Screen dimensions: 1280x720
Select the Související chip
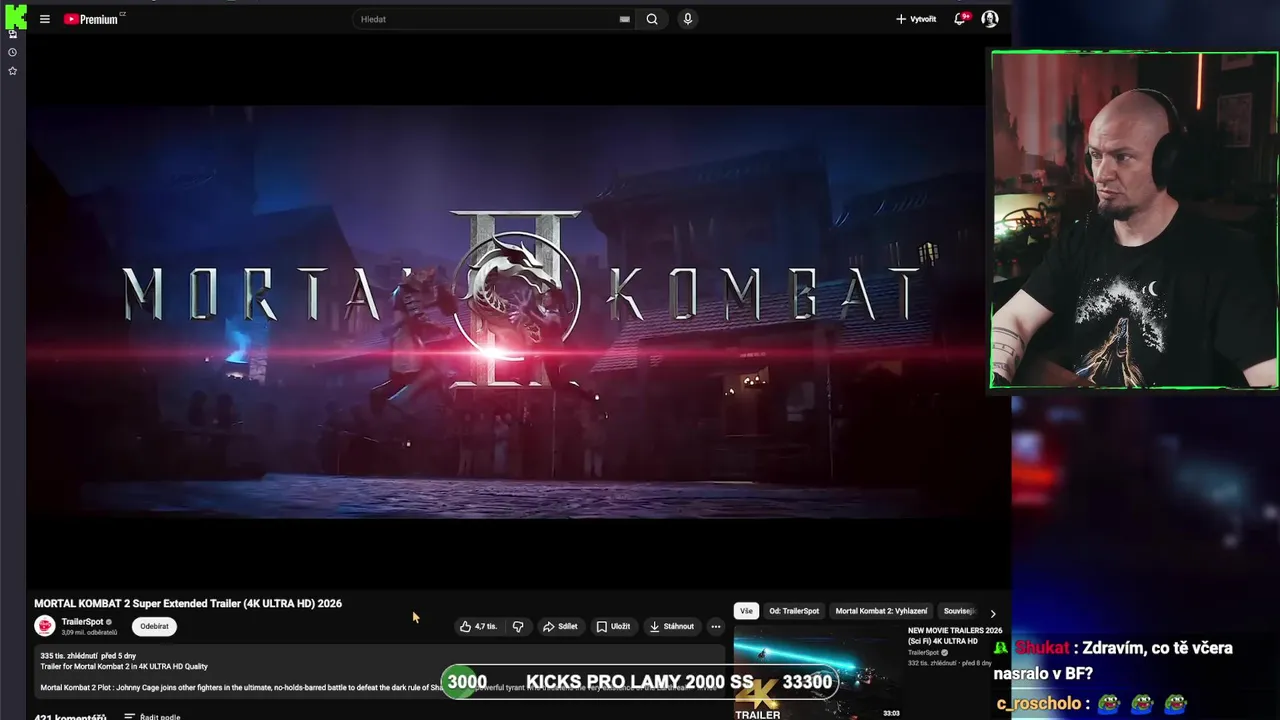(x=959, y=611)
